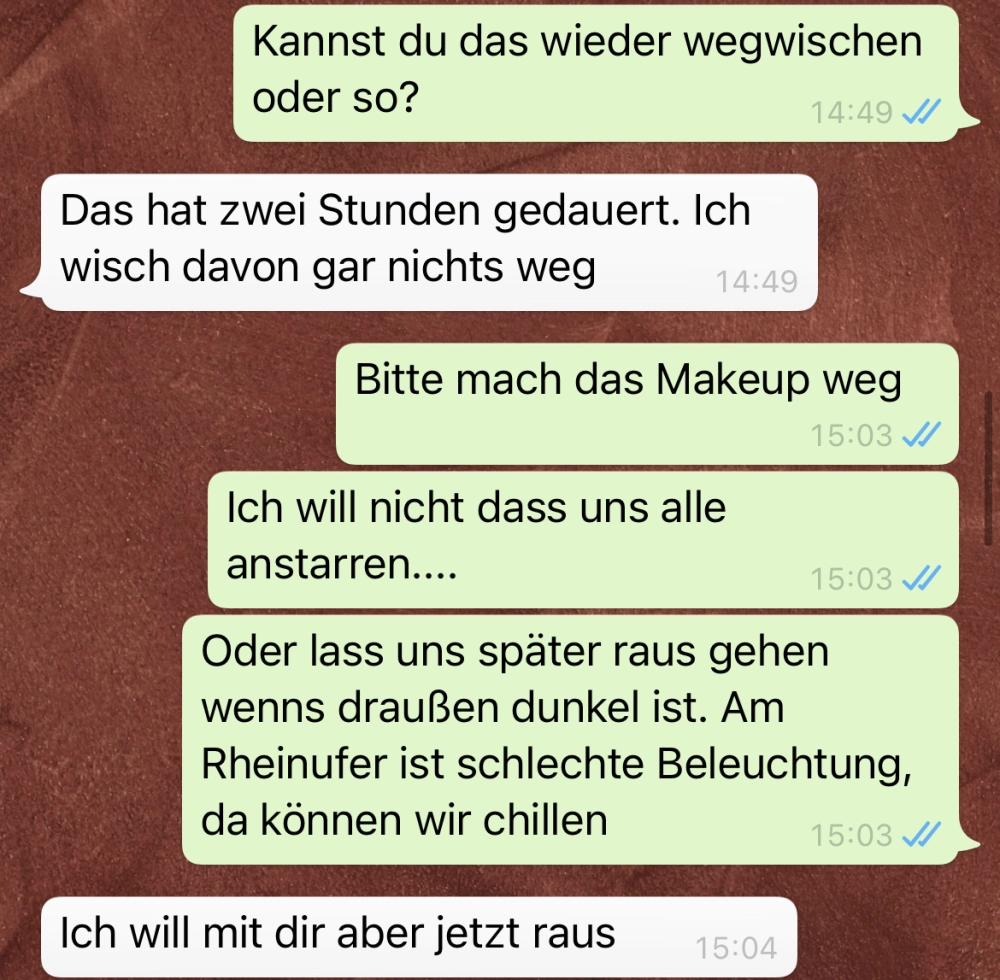1000x980 pixels.
Task: Select the 'Ich will nicht dass uns alle anstarren' bubble
Action: (x=584, y=540)
